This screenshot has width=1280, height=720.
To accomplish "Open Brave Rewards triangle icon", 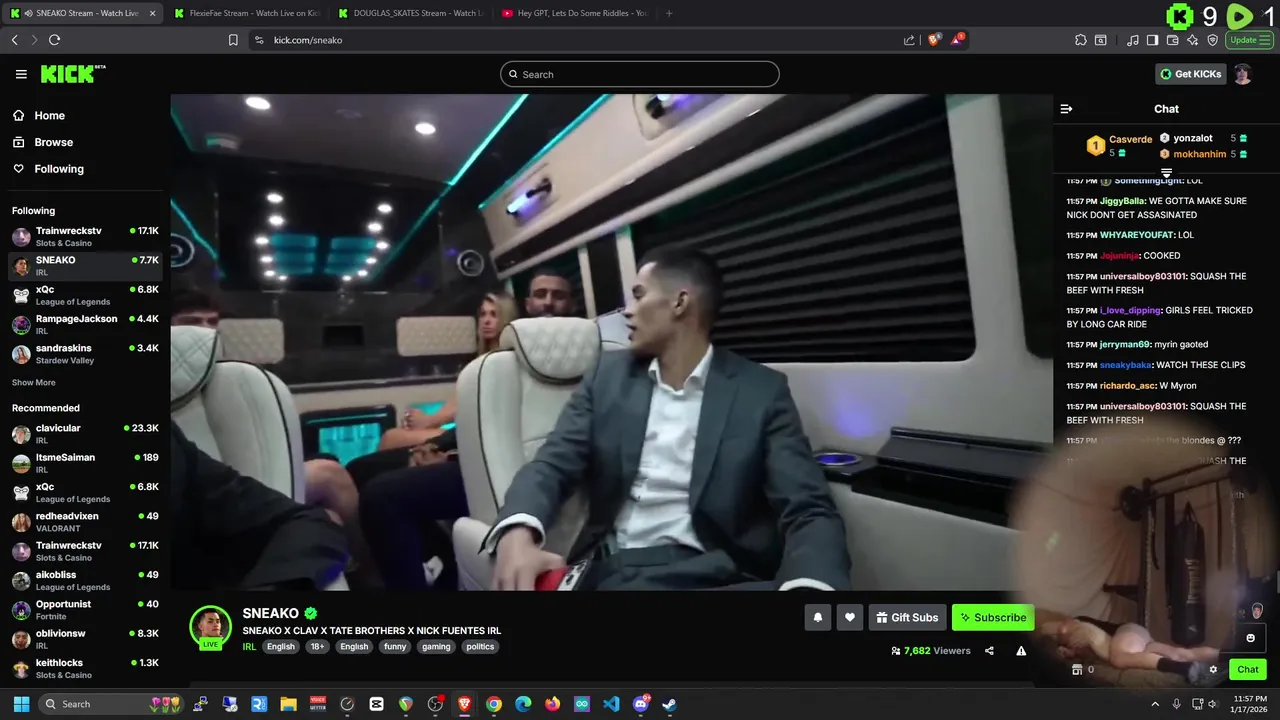I will pyautogui.click(x=957, y=40).
